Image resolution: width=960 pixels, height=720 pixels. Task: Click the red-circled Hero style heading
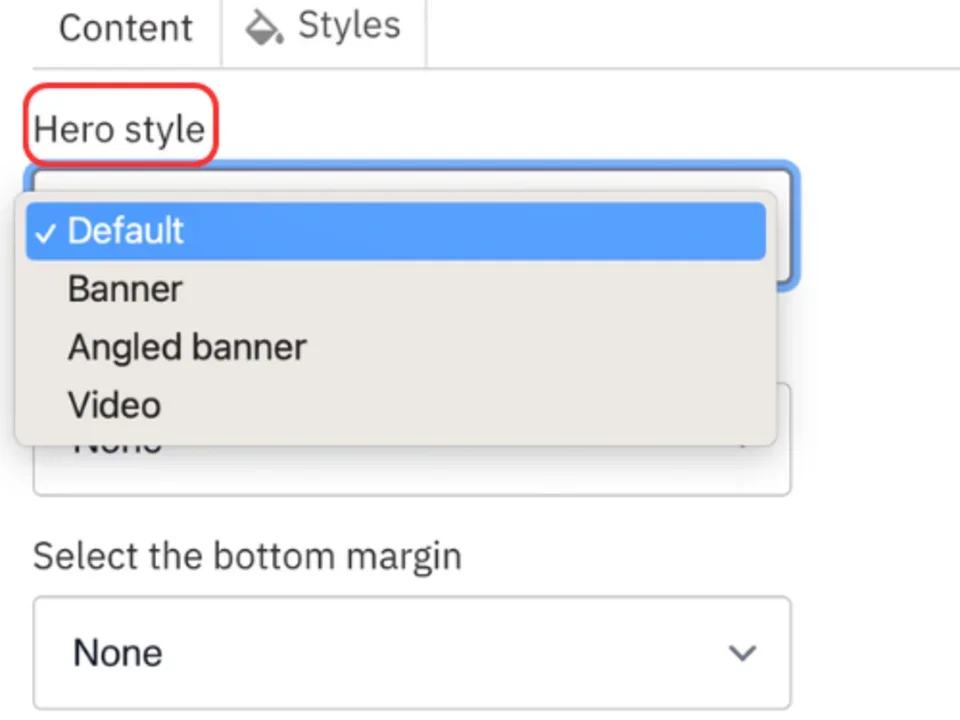(120, 128)
